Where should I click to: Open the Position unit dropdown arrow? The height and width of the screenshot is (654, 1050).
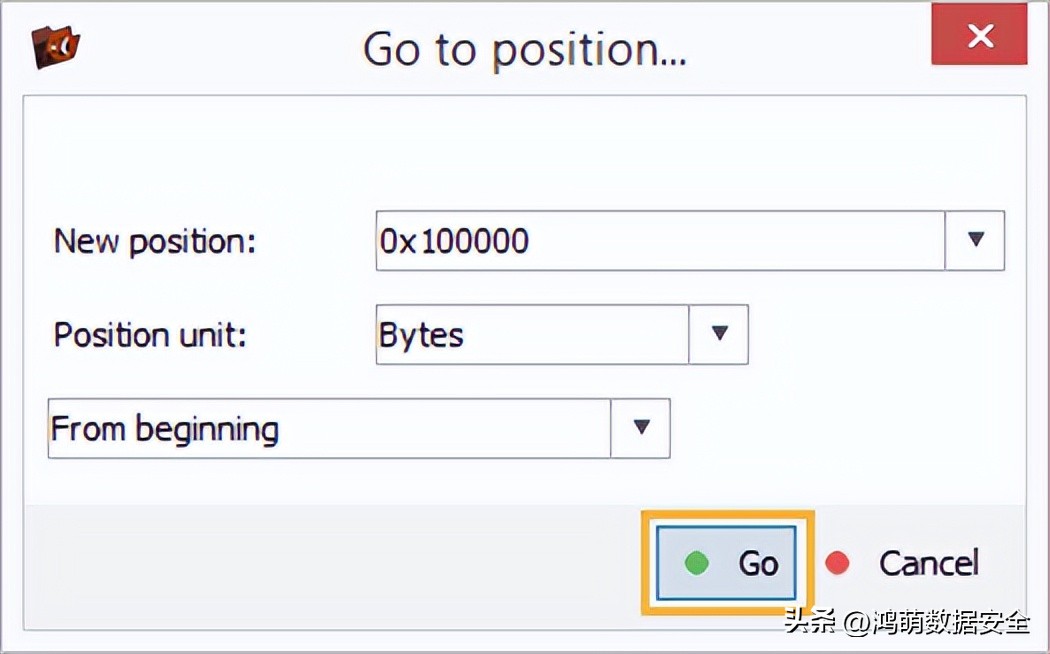718,335
